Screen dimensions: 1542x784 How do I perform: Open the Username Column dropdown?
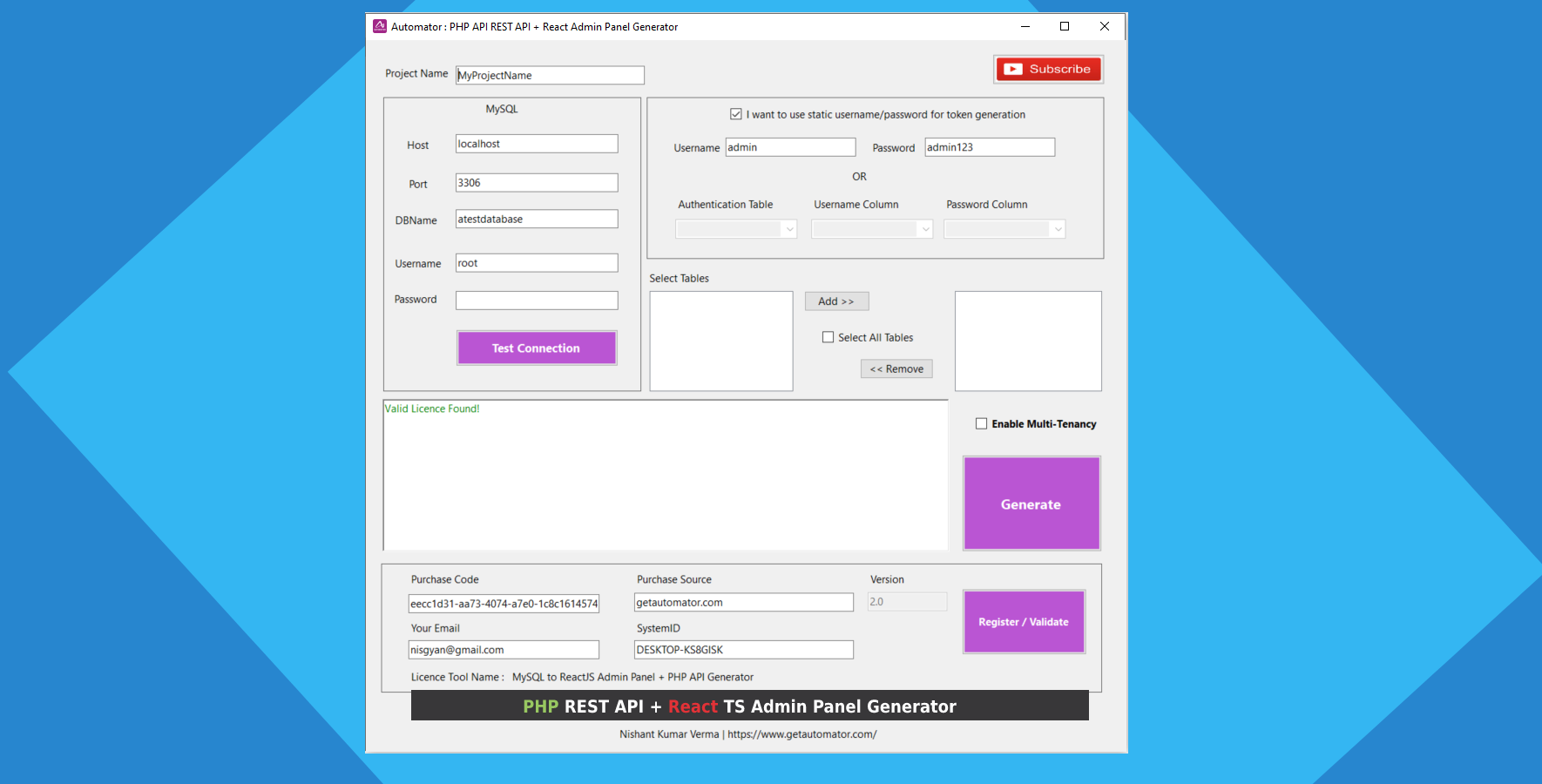pyautogui.click(x=872, y=229)
